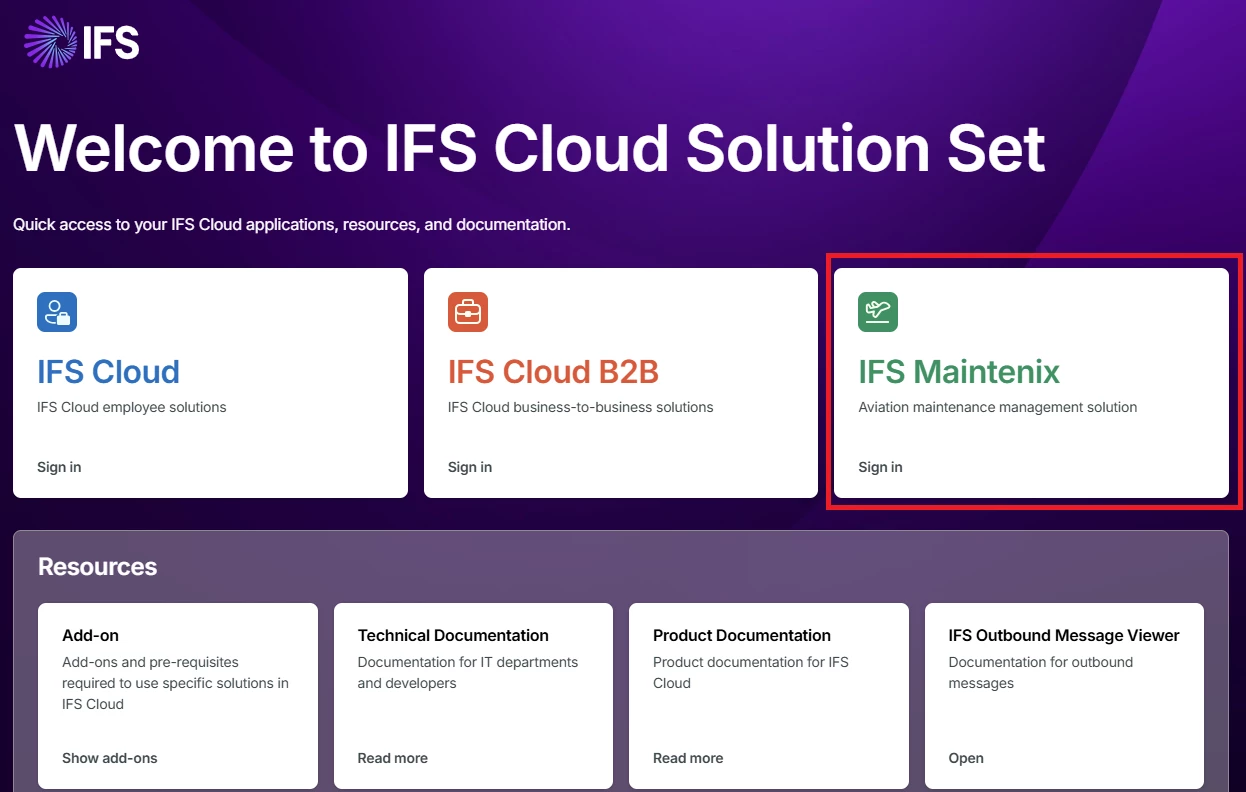Open the IFS Cloud title link
The width and height of the screenshot is (1246, 792).
coord(108,371)
